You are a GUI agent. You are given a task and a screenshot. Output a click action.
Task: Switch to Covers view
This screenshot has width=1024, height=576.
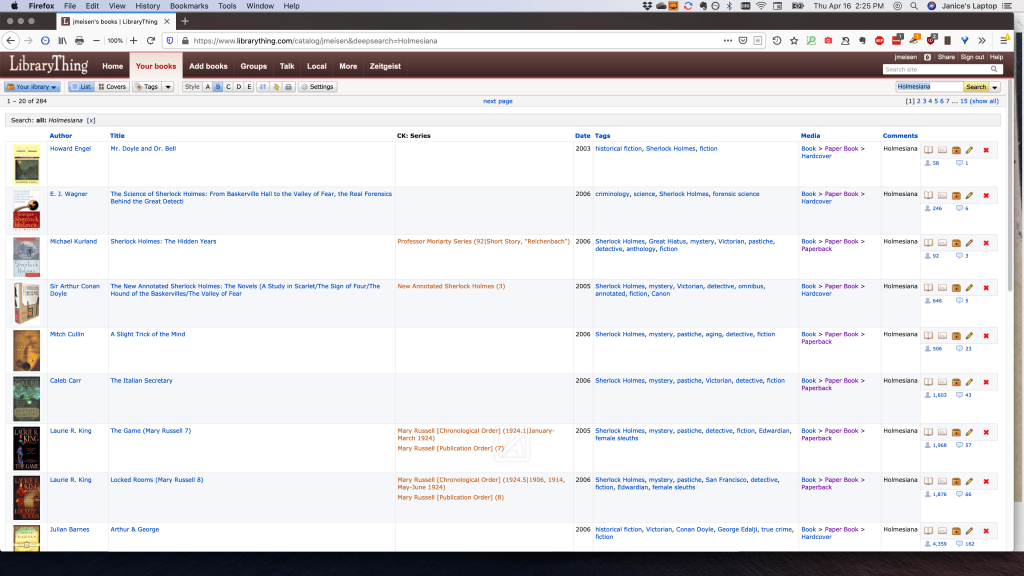[x=112, y=87]
